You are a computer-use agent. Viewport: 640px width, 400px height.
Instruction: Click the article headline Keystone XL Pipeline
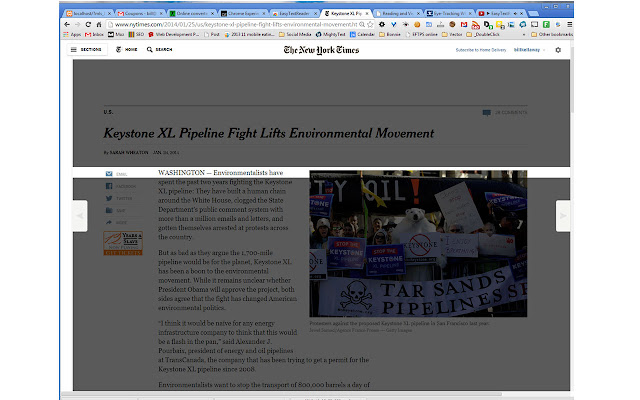coord(269,133)
